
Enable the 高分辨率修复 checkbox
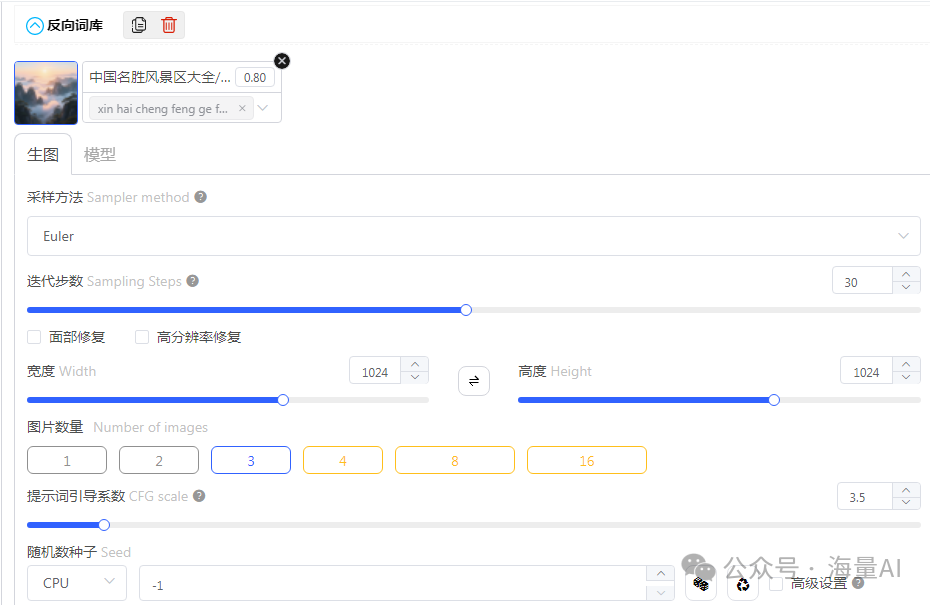coord(142,337)
